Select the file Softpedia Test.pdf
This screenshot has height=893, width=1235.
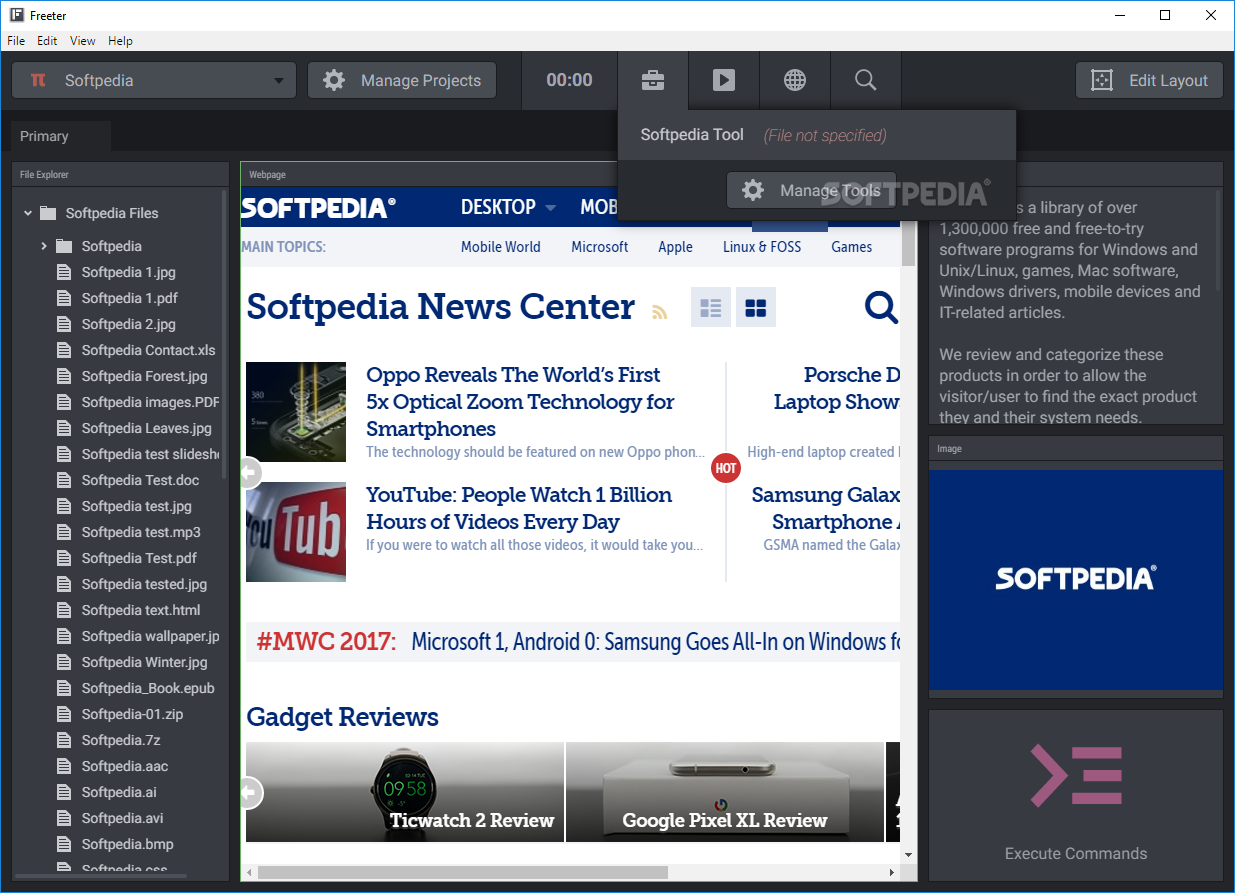click(x=139, y=558)
